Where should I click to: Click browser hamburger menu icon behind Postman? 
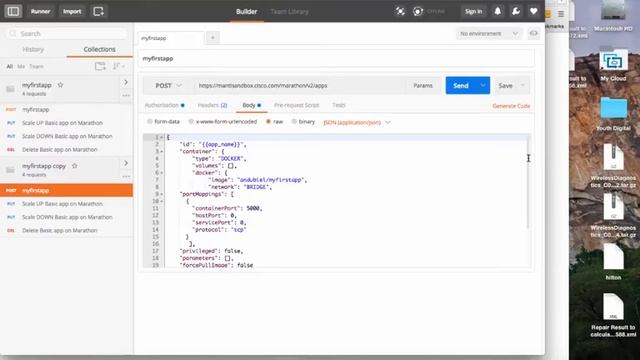561,14
